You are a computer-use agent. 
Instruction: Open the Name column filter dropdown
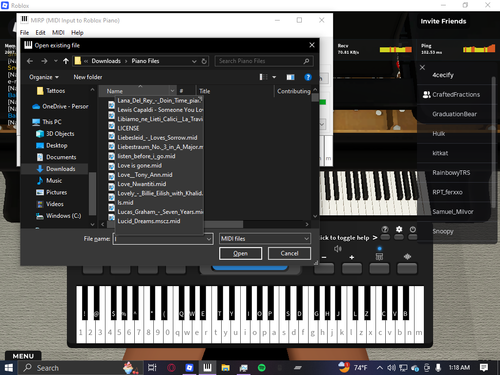tap(172, 91)
